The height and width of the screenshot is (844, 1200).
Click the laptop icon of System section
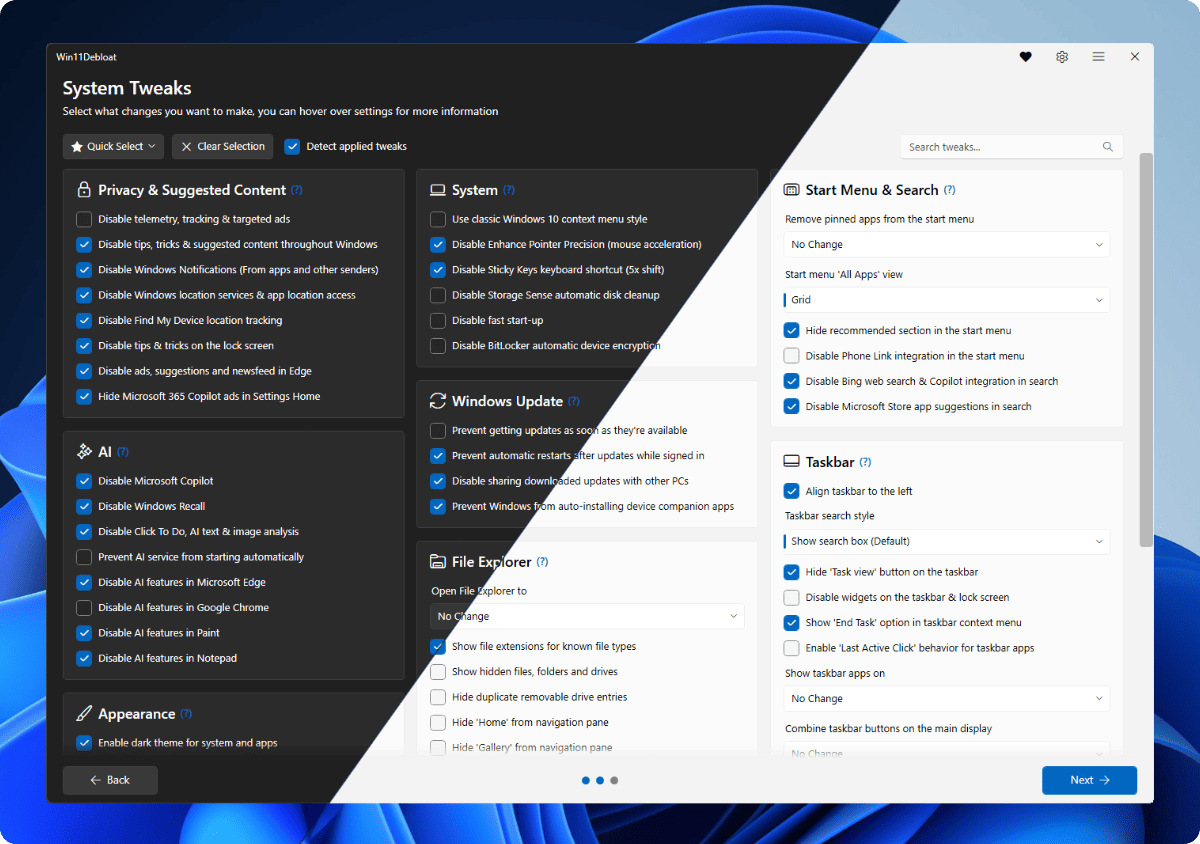437,190
